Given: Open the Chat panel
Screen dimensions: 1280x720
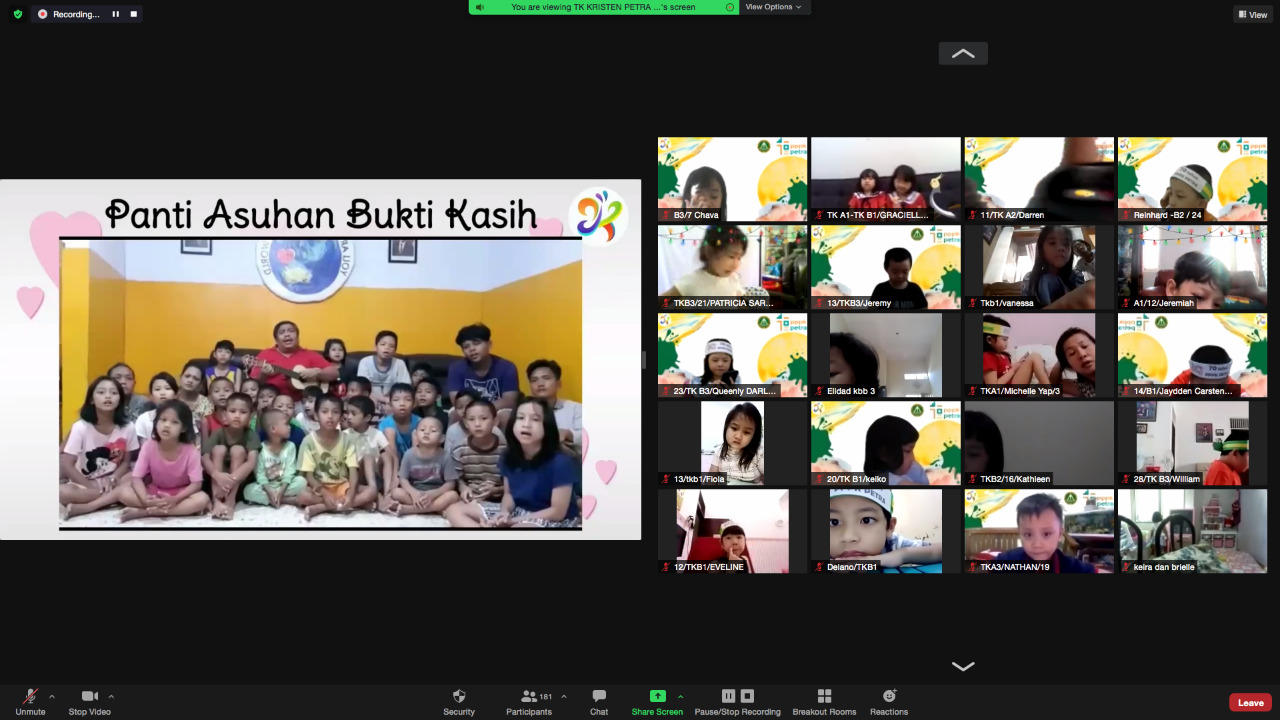Looking at the screenshot, I should [599, 700].
